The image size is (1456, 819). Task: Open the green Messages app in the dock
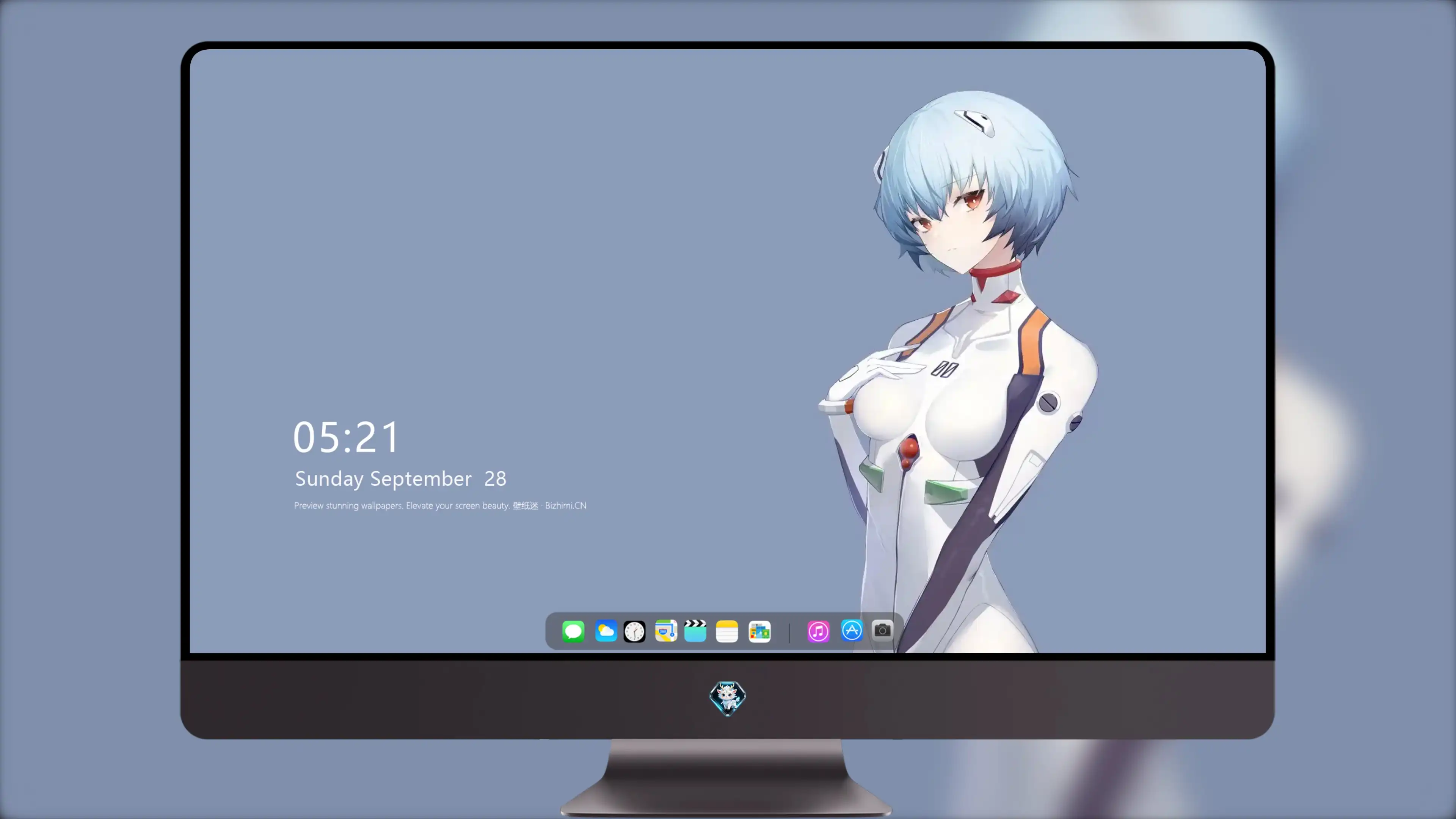coord(573,631)
